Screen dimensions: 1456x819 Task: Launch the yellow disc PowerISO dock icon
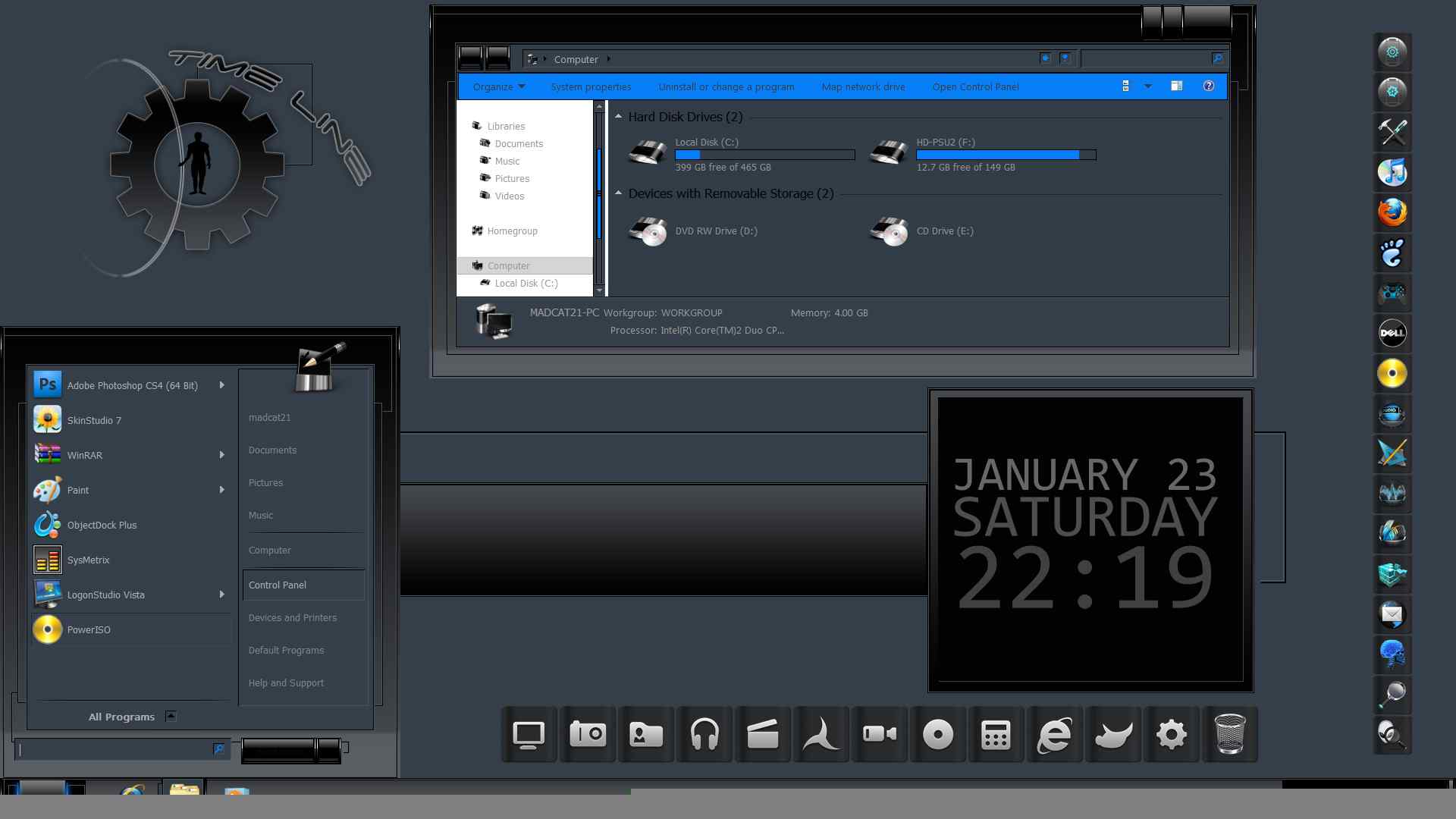1392,373
